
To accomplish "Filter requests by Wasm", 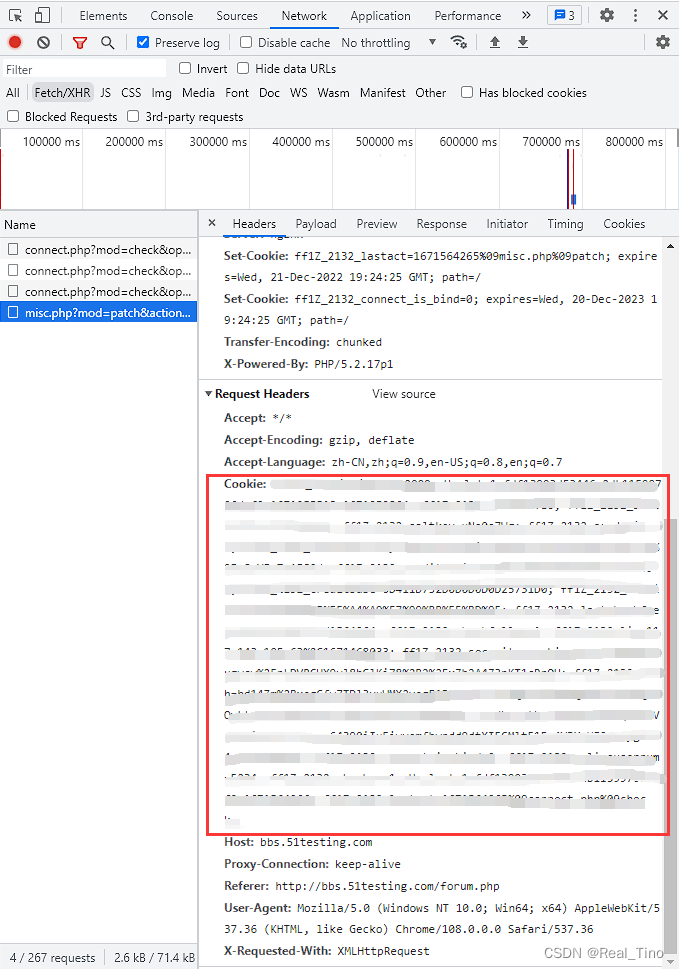I will (333, 93).
